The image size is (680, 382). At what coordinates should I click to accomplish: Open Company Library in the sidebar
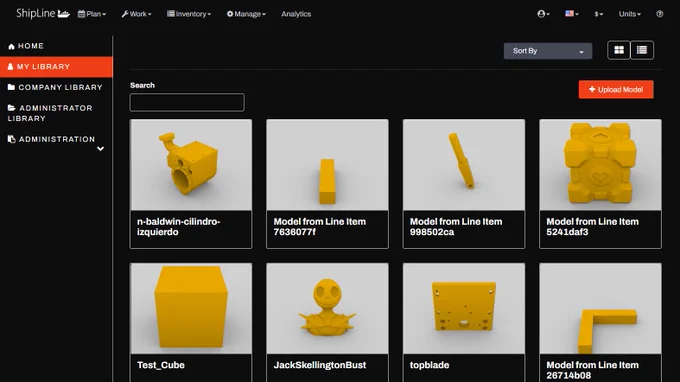coord(55,87)
